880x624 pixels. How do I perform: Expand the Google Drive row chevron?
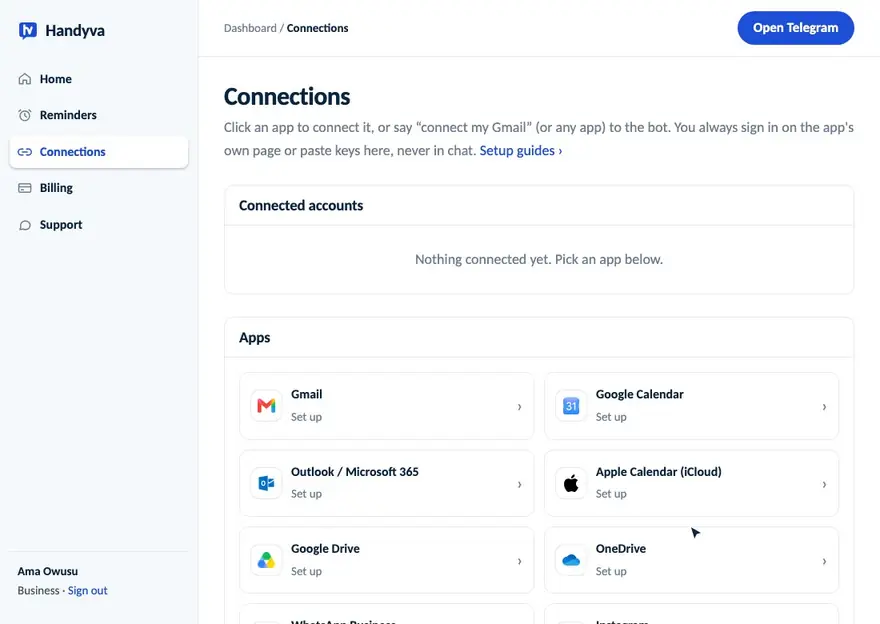[x=519, y=561]
